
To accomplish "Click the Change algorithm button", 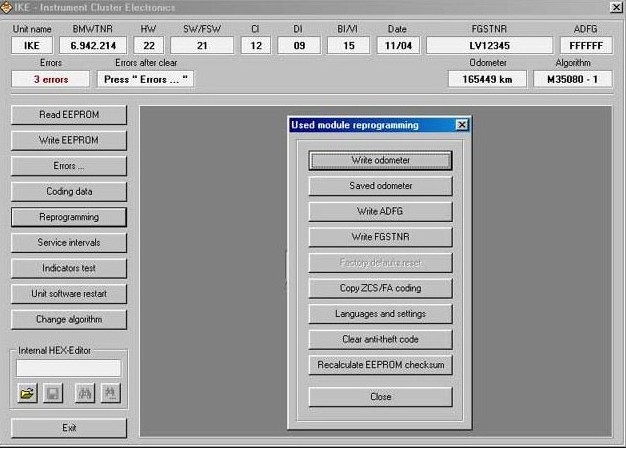I will pyautogui.click(x=69, y=319).
